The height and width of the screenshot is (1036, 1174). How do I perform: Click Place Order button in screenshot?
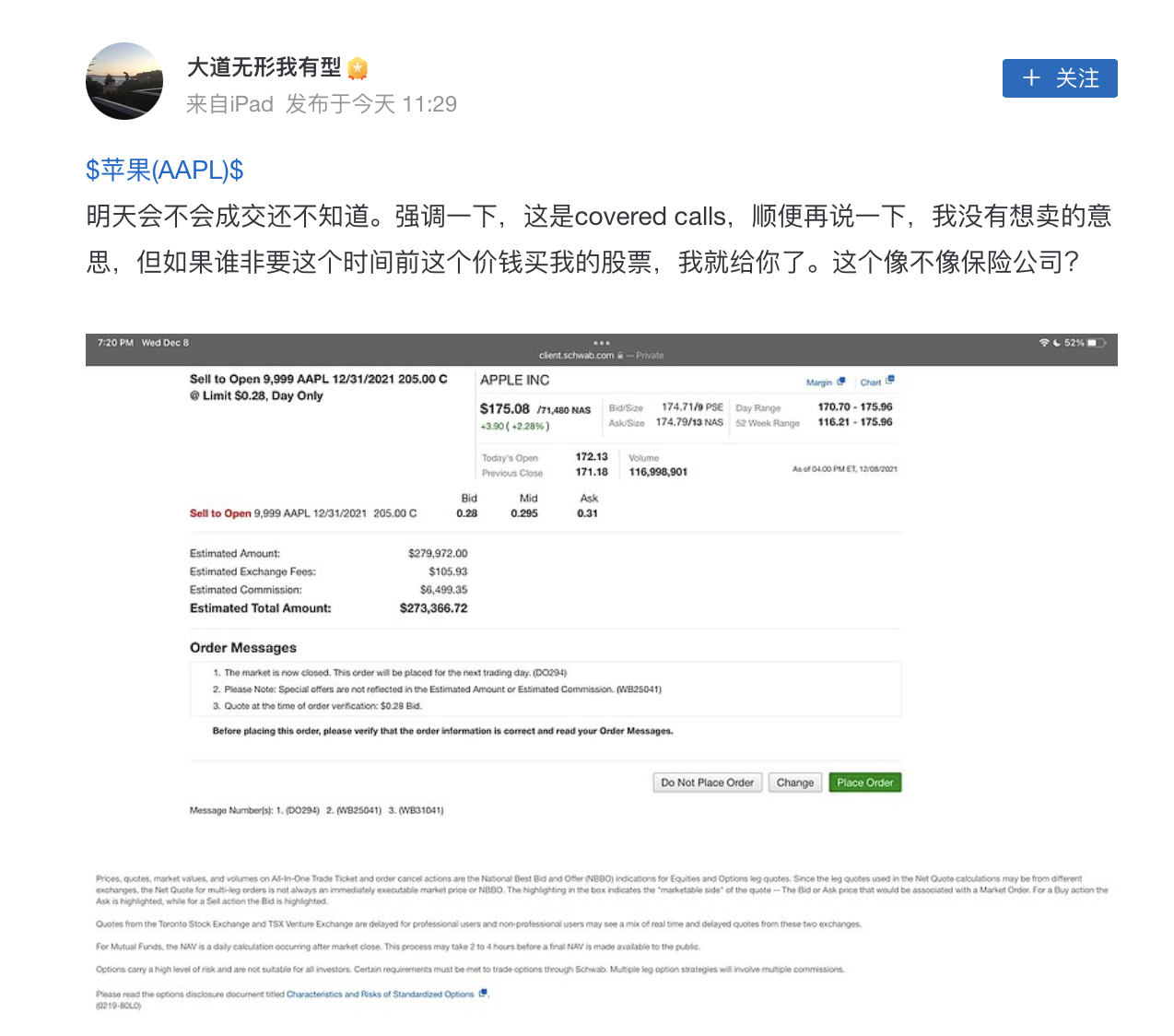(x=865, y=783)
